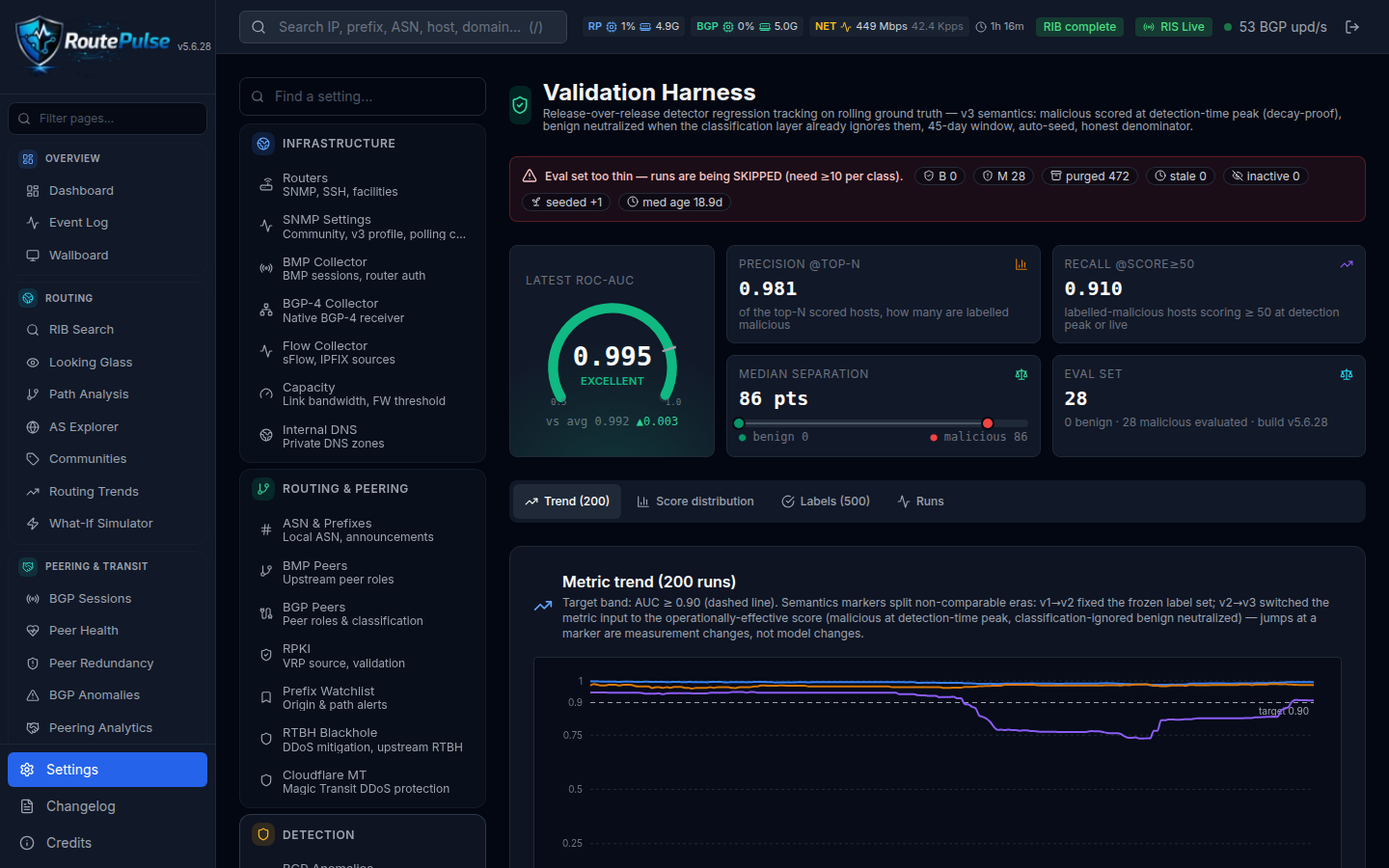Click the RIS Live status badge
This screenshot has width=1389, height=868.
pos(1174,27)
